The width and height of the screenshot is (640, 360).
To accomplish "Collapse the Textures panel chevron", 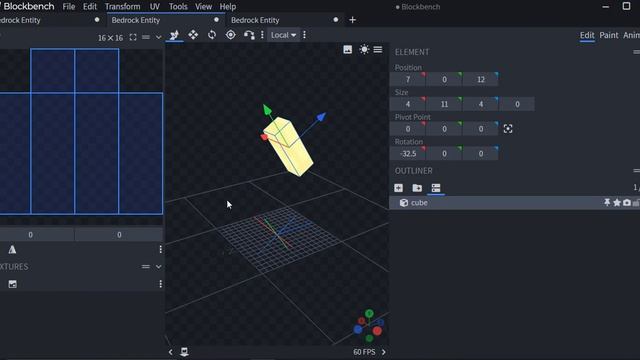I will 158,267.
